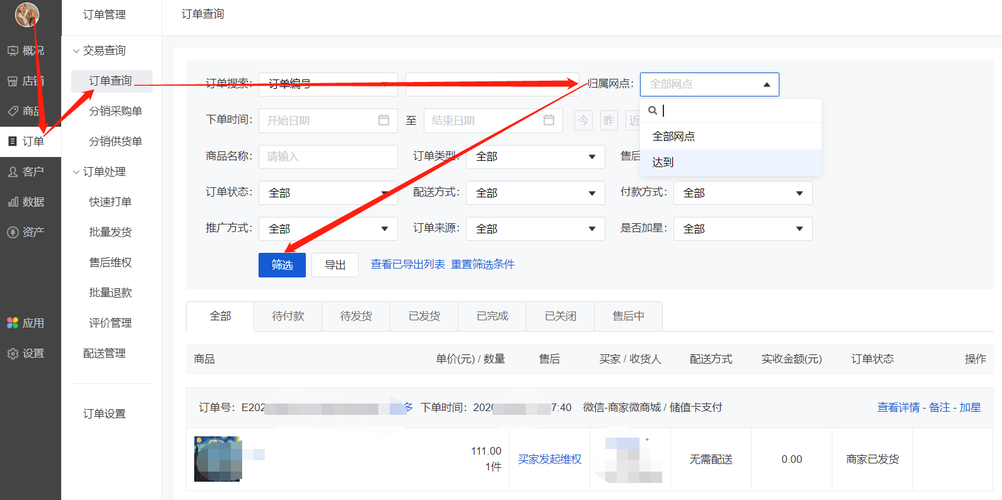
Task: Click search icon in 归属网点 dropdown
Action: (x=652, y=111)
